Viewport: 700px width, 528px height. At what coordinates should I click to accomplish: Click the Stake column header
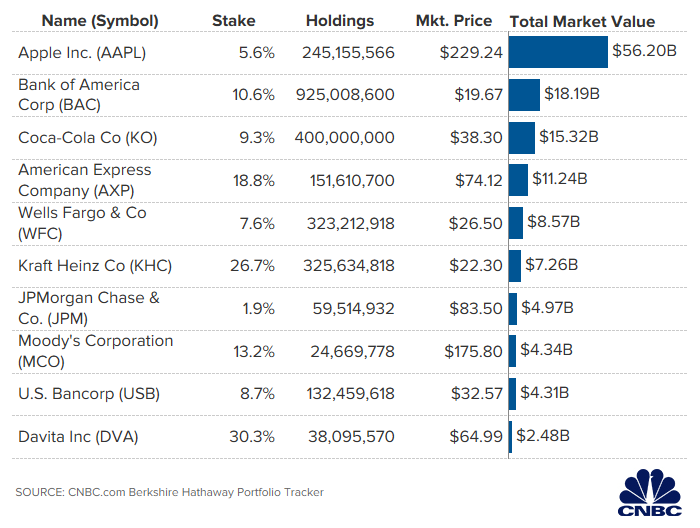point(234,20)
